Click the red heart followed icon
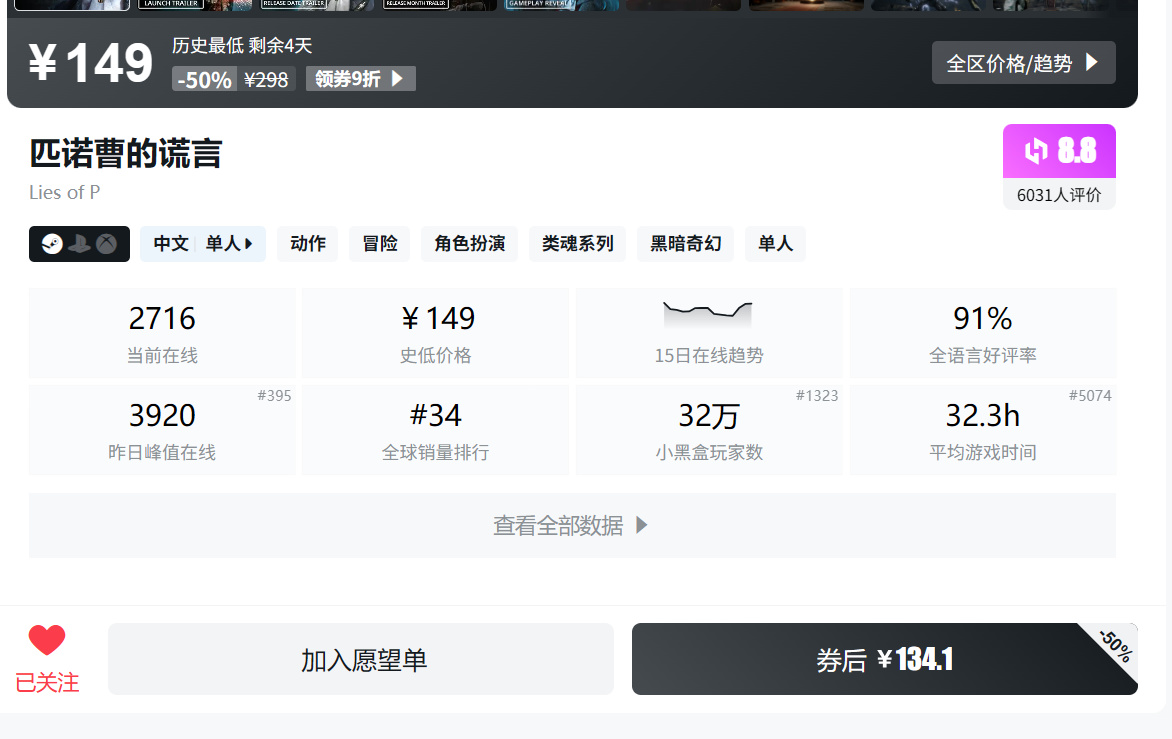 (x=47, y=640)
